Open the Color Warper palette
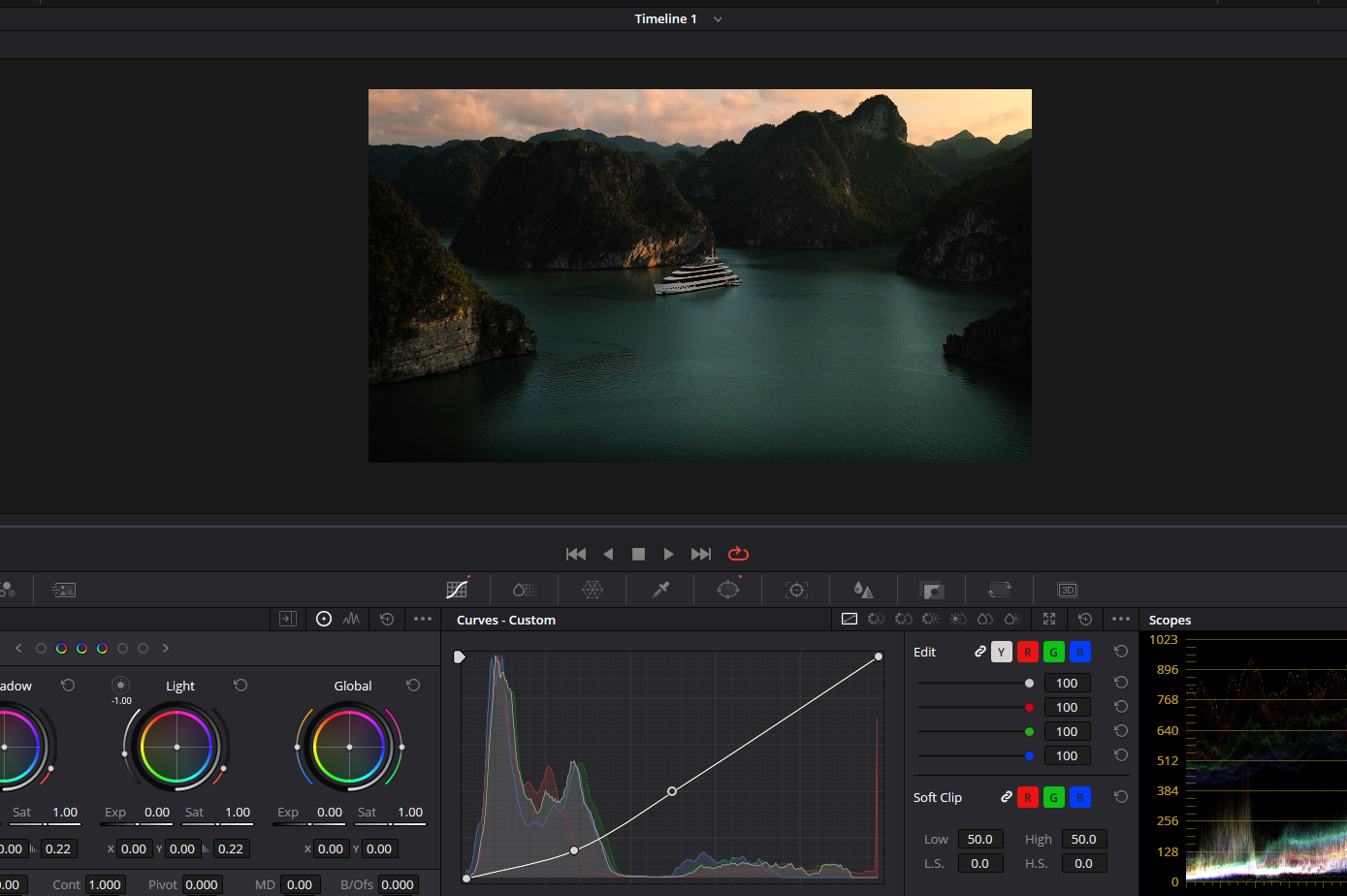 click(x=593, y=590)
